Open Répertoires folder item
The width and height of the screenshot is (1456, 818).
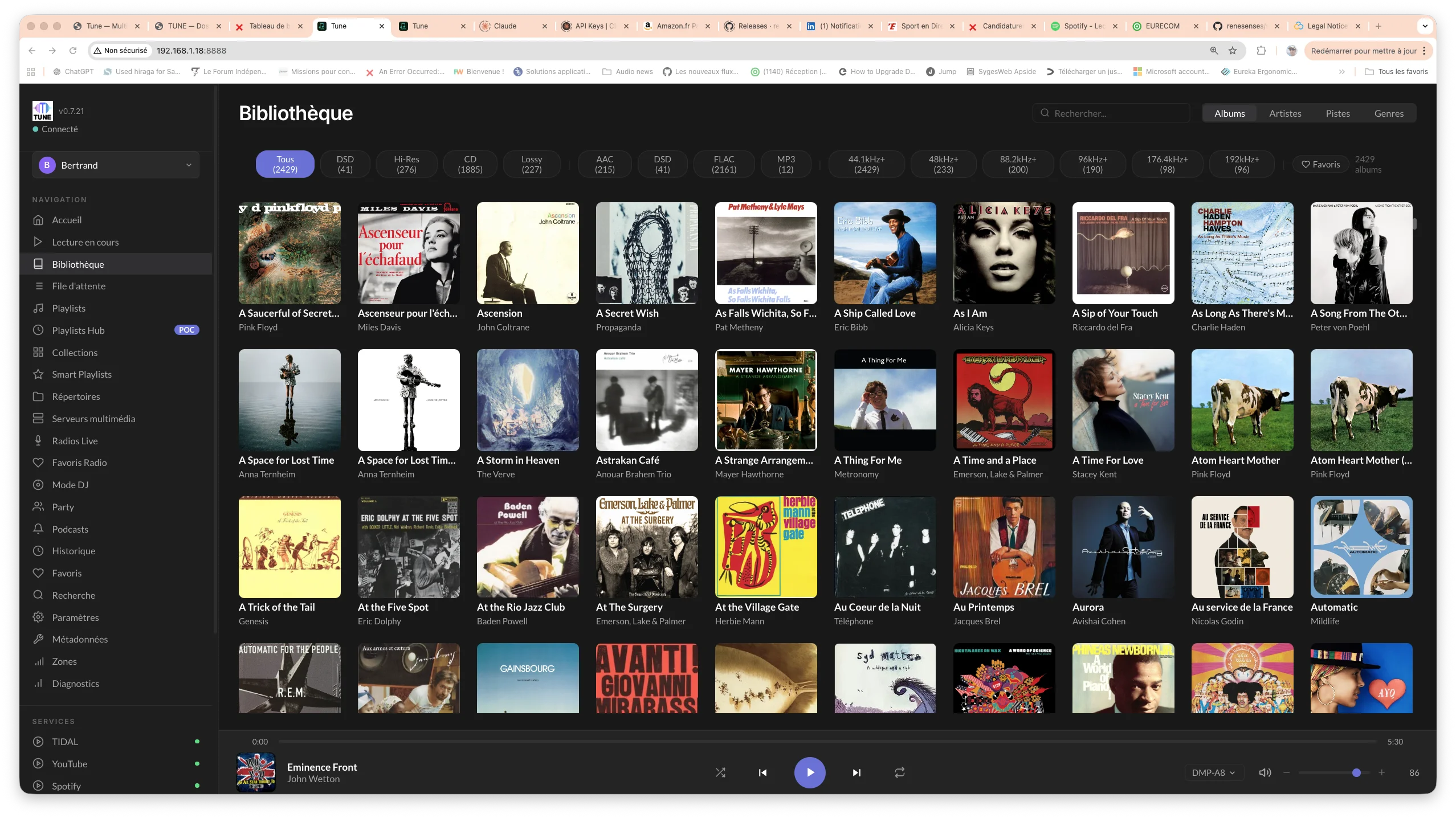pyautogui.click(x=116, y=396)
